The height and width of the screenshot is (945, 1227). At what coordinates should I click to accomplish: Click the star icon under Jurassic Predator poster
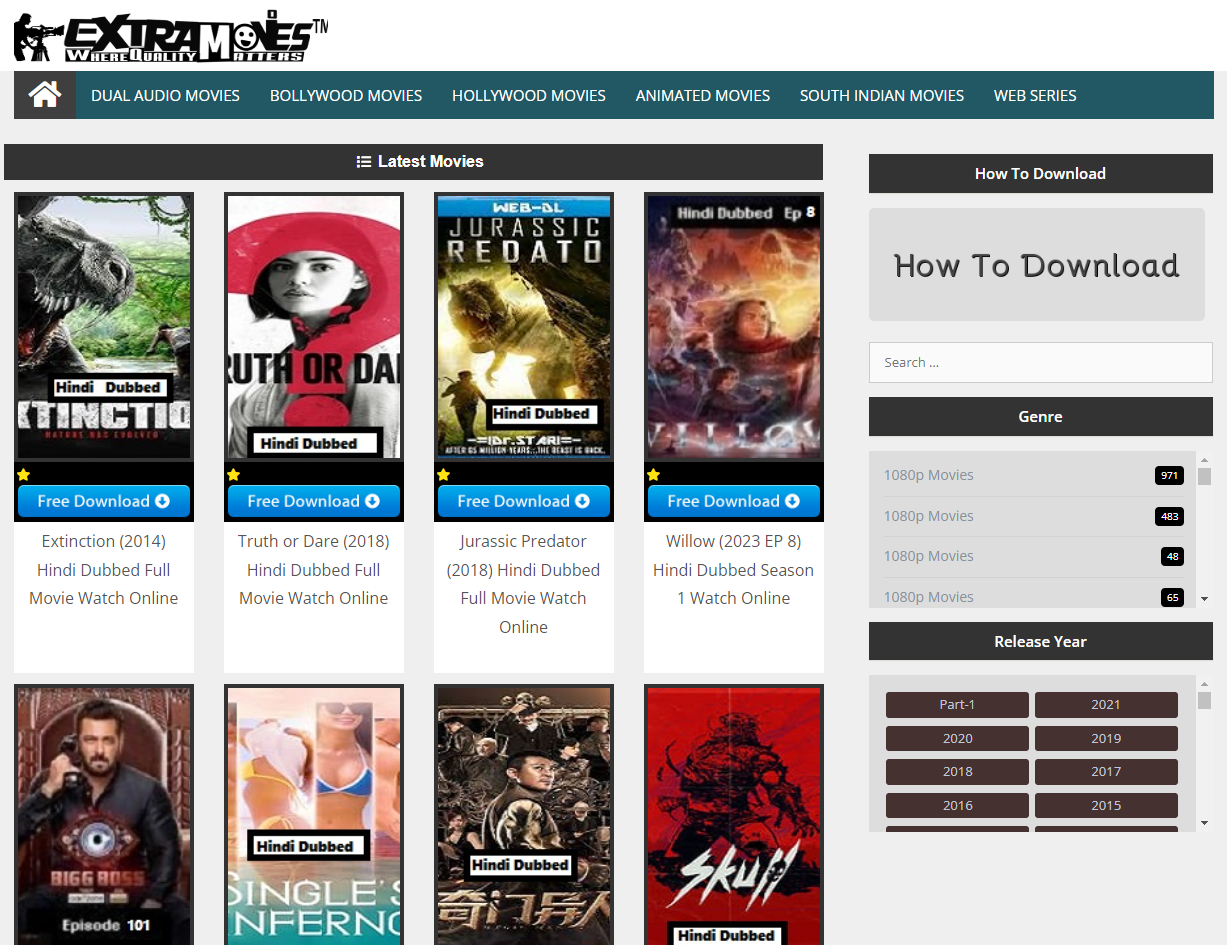coord(444,475)
